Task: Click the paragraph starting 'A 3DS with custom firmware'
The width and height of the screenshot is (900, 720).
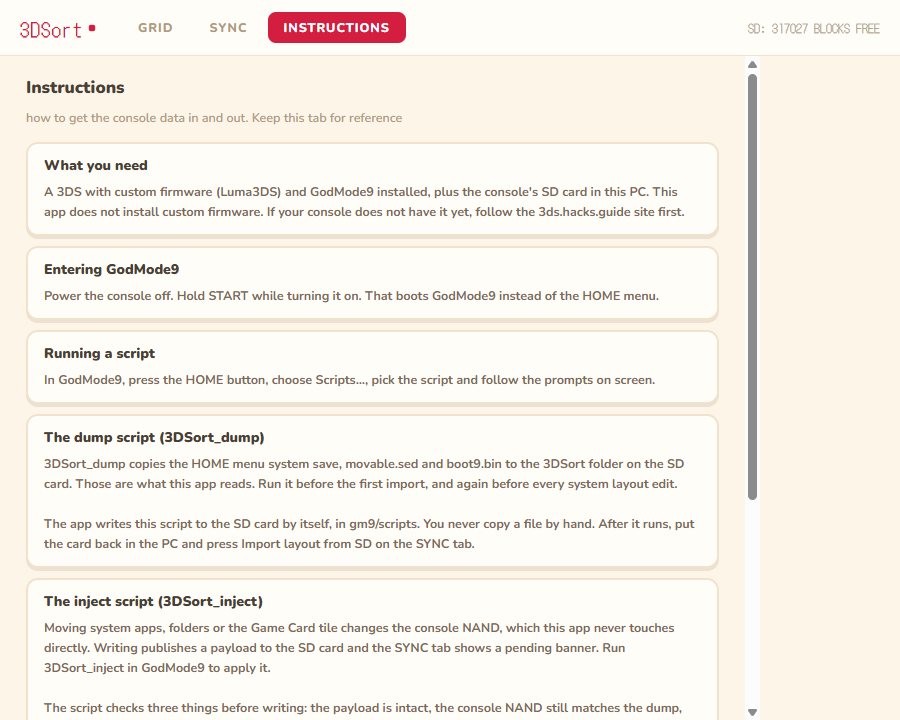Action: pyautogui.click(x=364, y=202)
